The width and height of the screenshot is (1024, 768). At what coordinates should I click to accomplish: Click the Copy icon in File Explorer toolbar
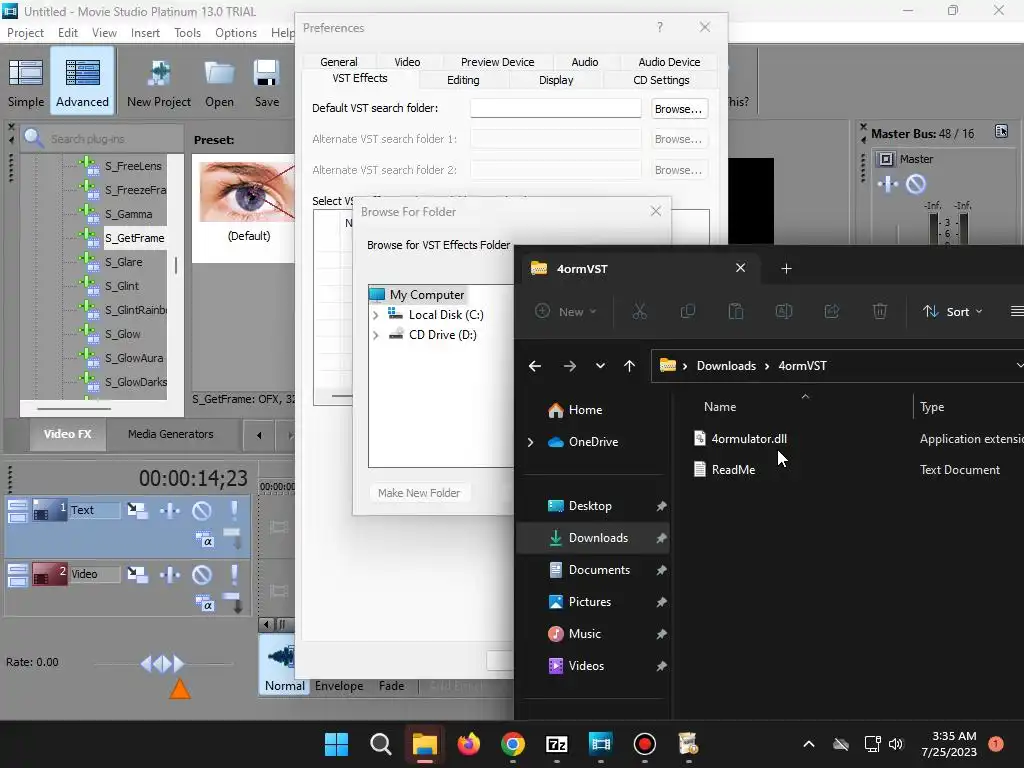688,312
